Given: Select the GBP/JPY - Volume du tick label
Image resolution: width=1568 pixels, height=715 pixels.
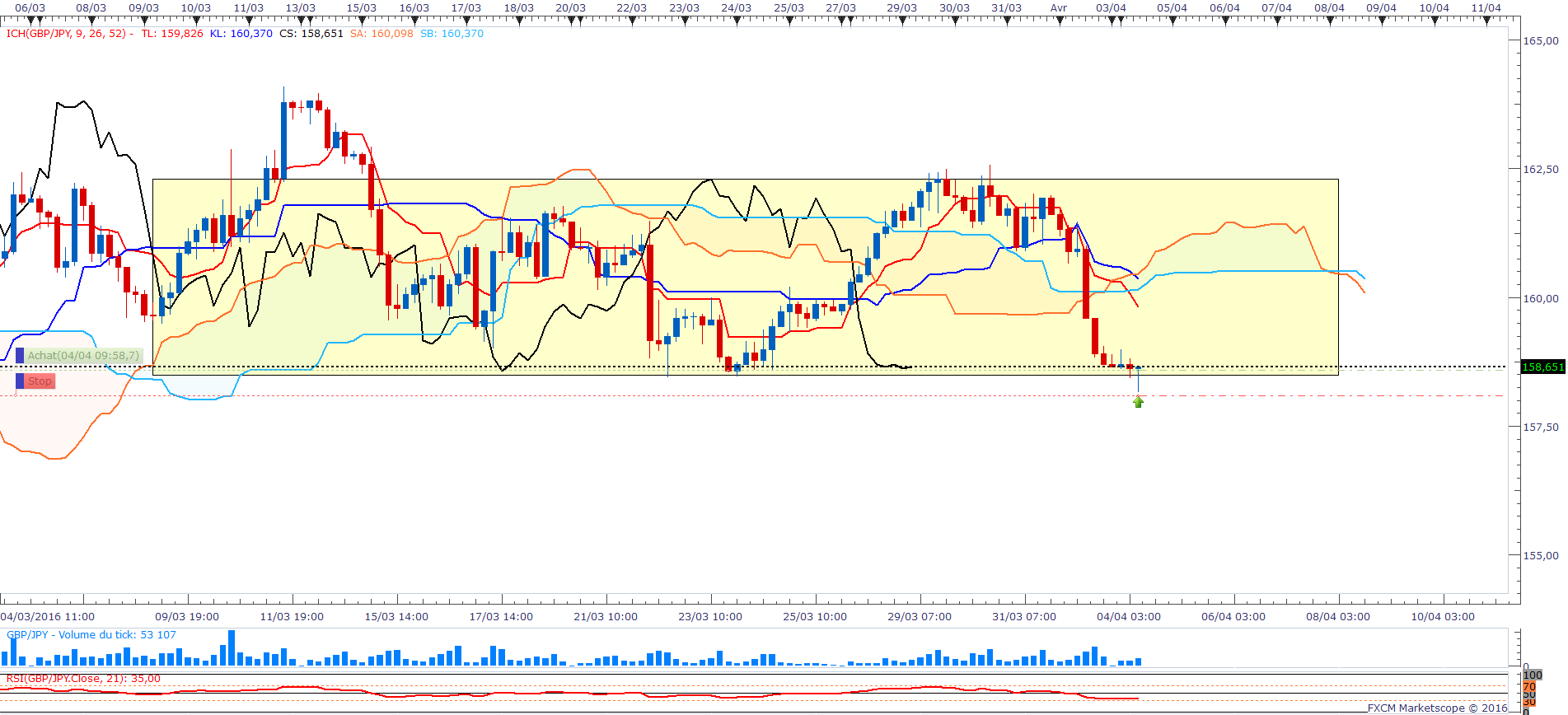Looking at the screenshot, I should click(91, 635).
